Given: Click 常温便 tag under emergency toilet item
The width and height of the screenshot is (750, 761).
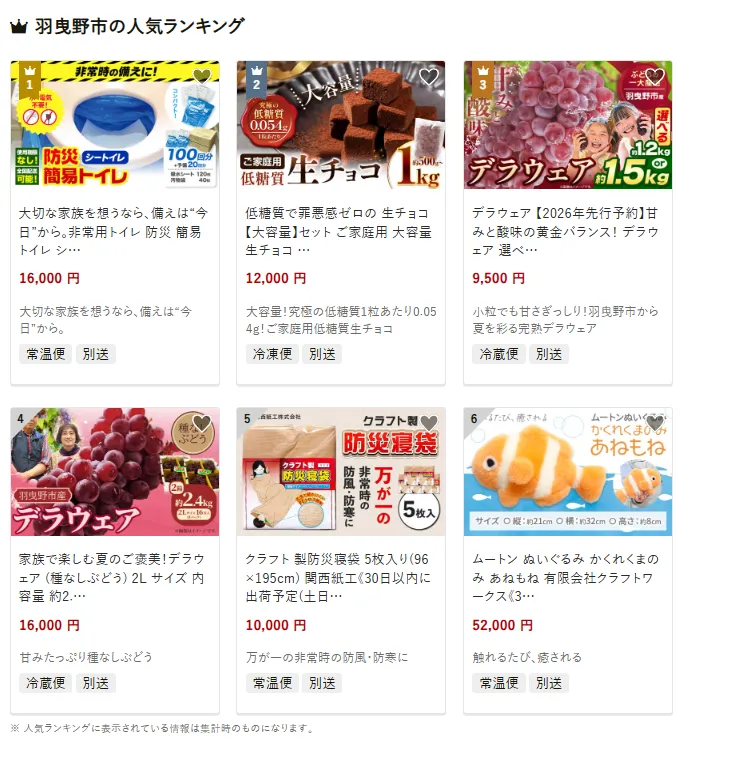Looking at the screenshot, I should pos(46,354).
